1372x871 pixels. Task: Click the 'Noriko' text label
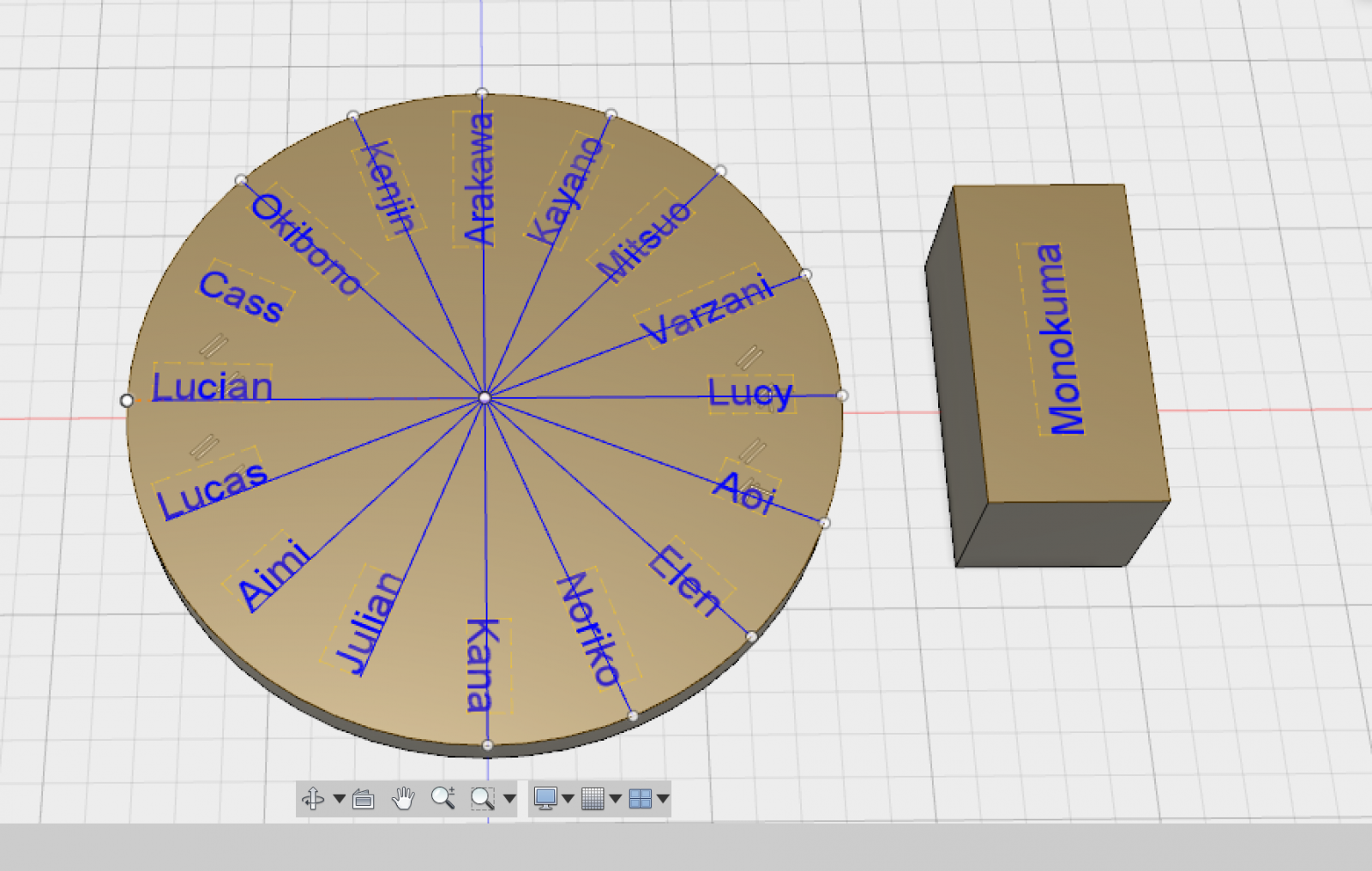(588, 628)
